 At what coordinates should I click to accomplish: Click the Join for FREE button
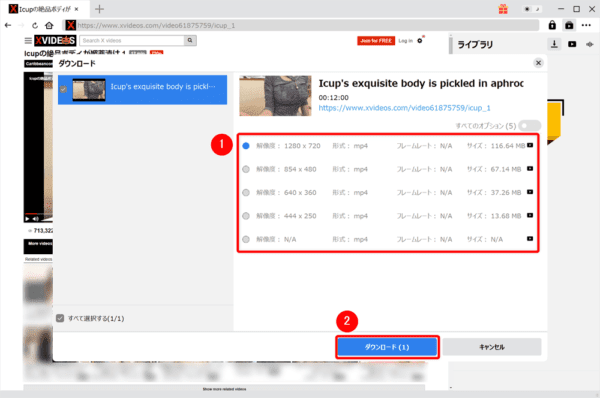point(376,41)
